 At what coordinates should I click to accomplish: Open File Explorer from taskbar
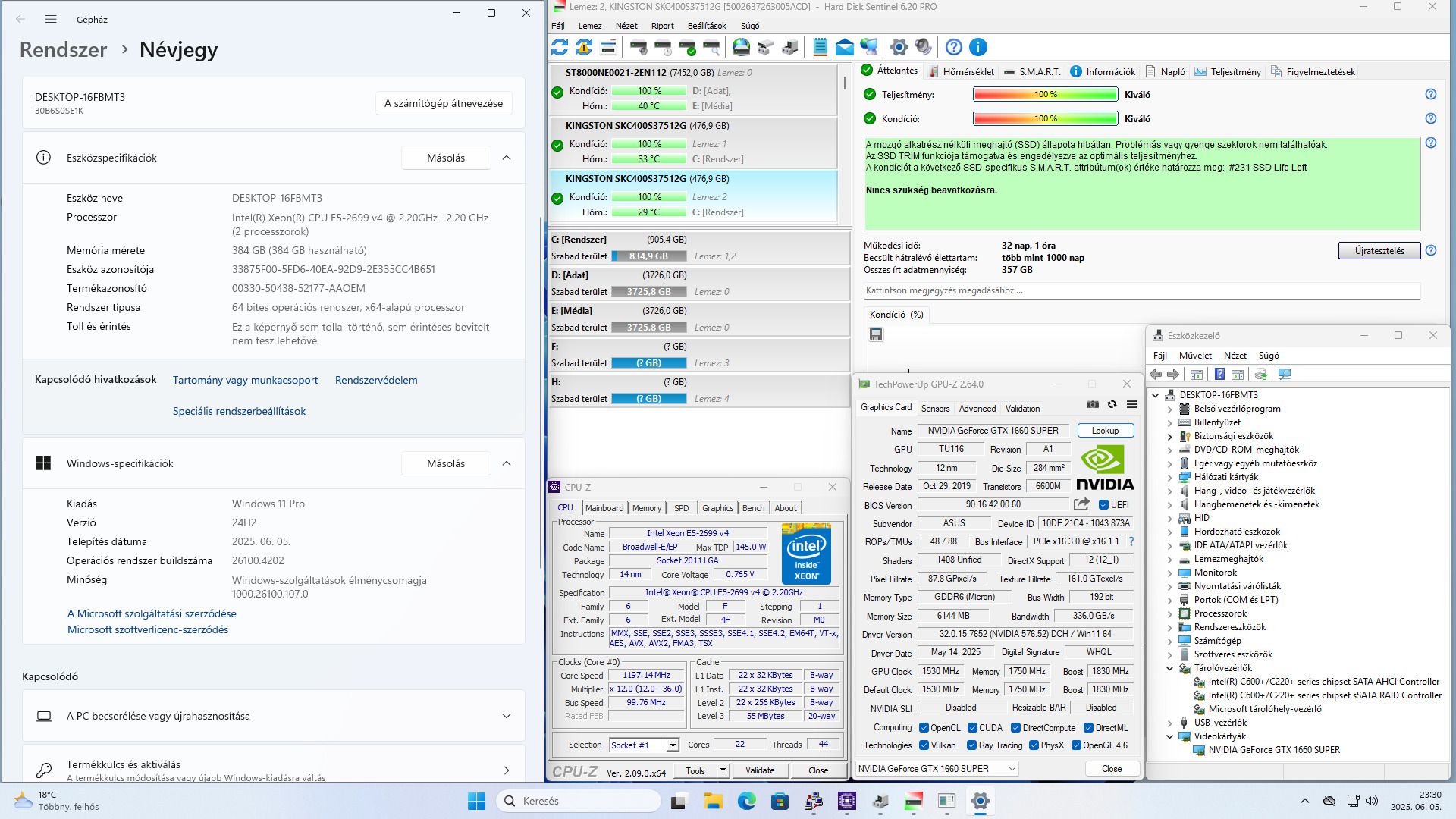coord(713,801)
